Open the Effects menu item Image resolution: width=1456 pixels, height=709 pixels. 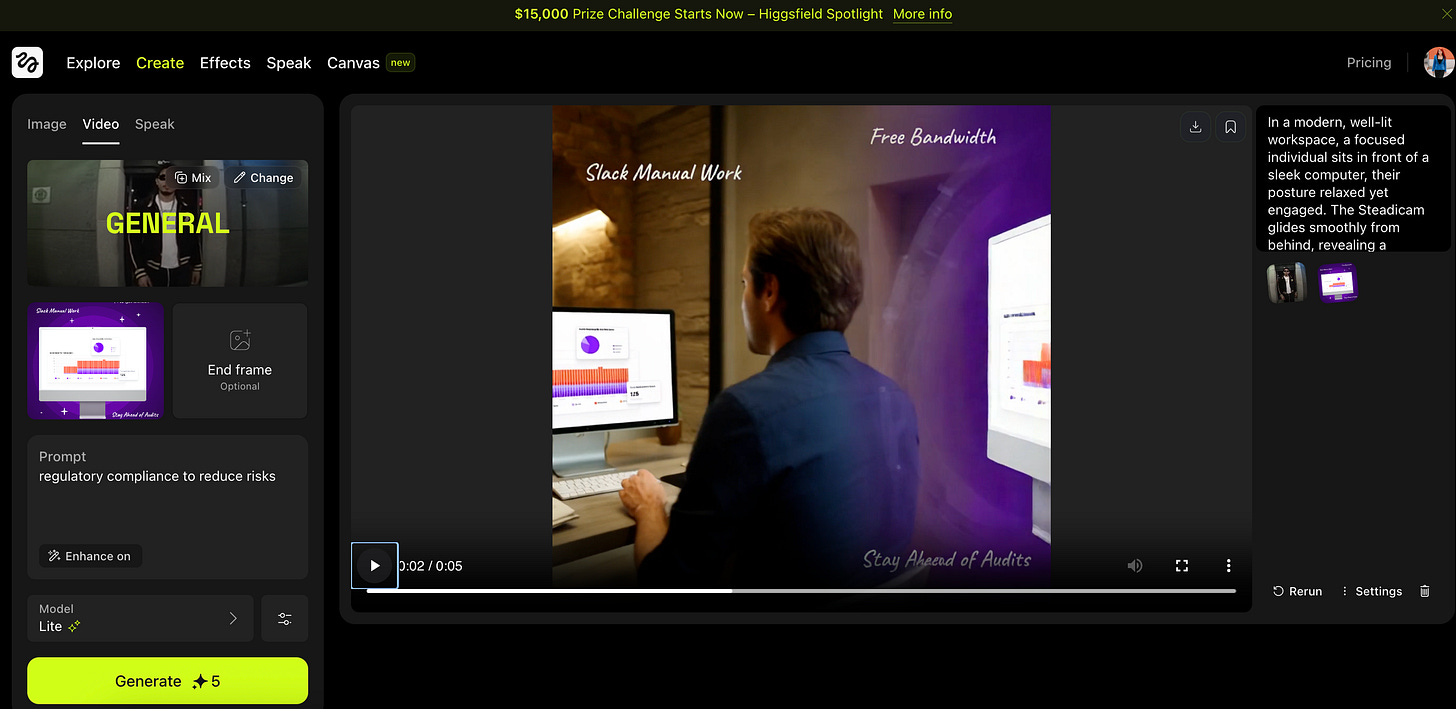click(225, 62)
